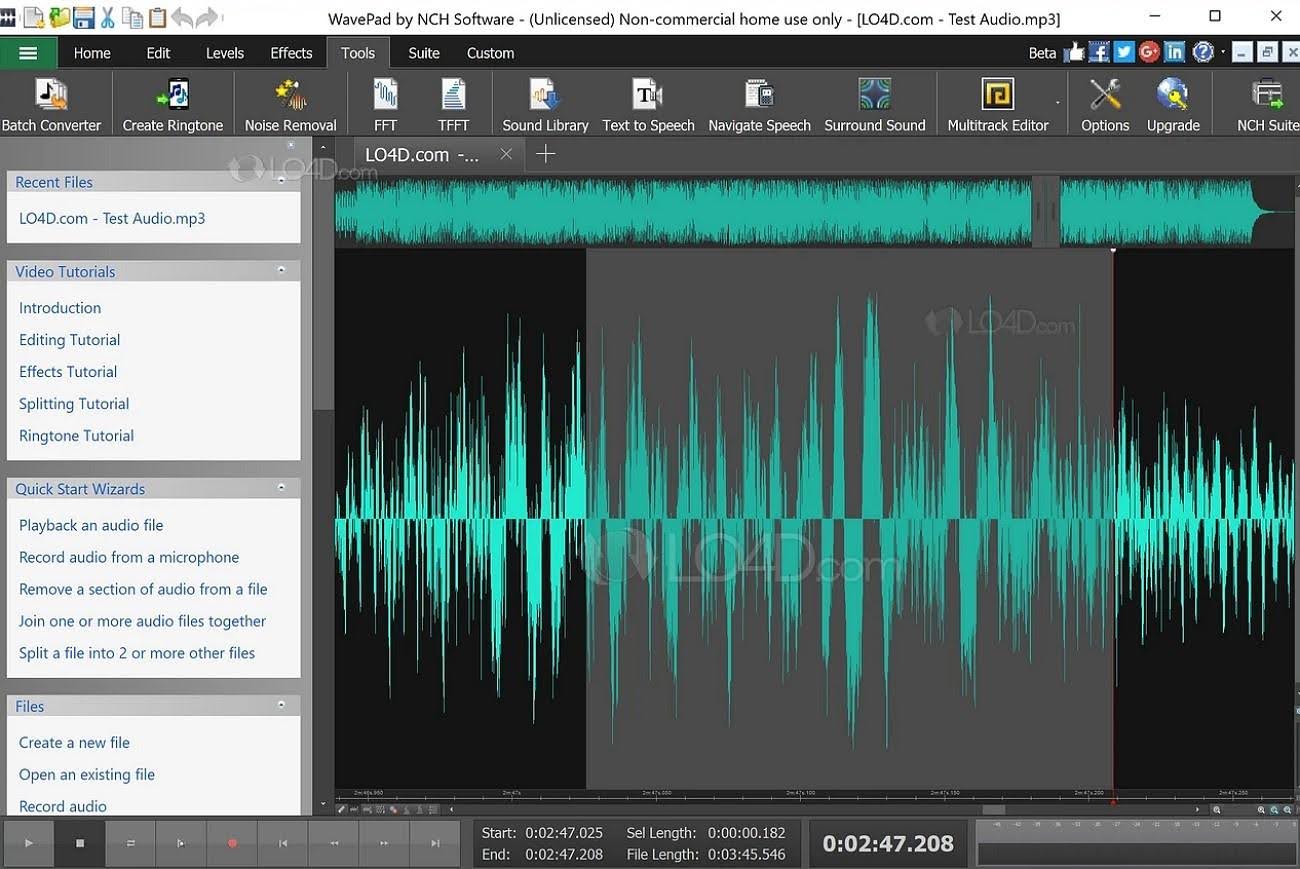Click the overview waveform handle at the top
1300x869 pixels.
pos(1045,211)
